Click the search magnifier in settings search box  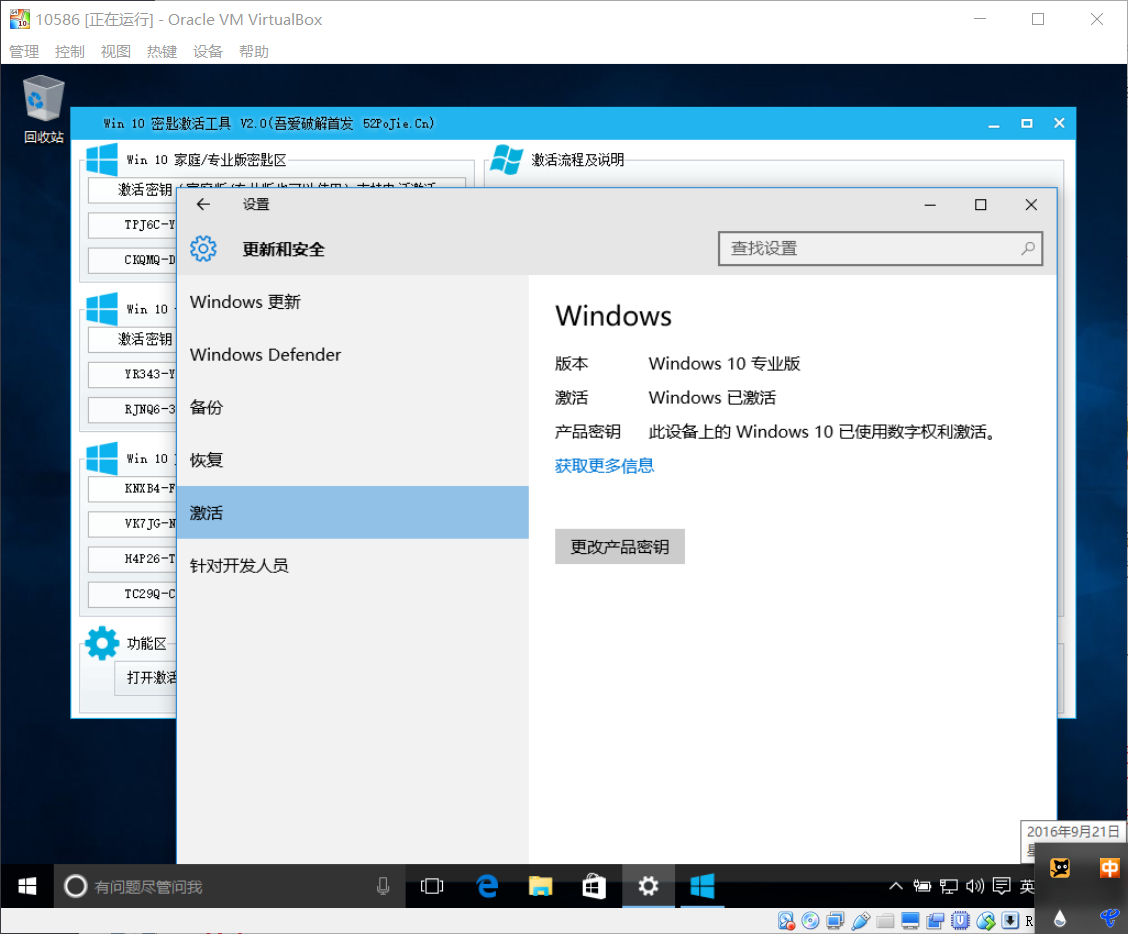tap(1028, 248)
